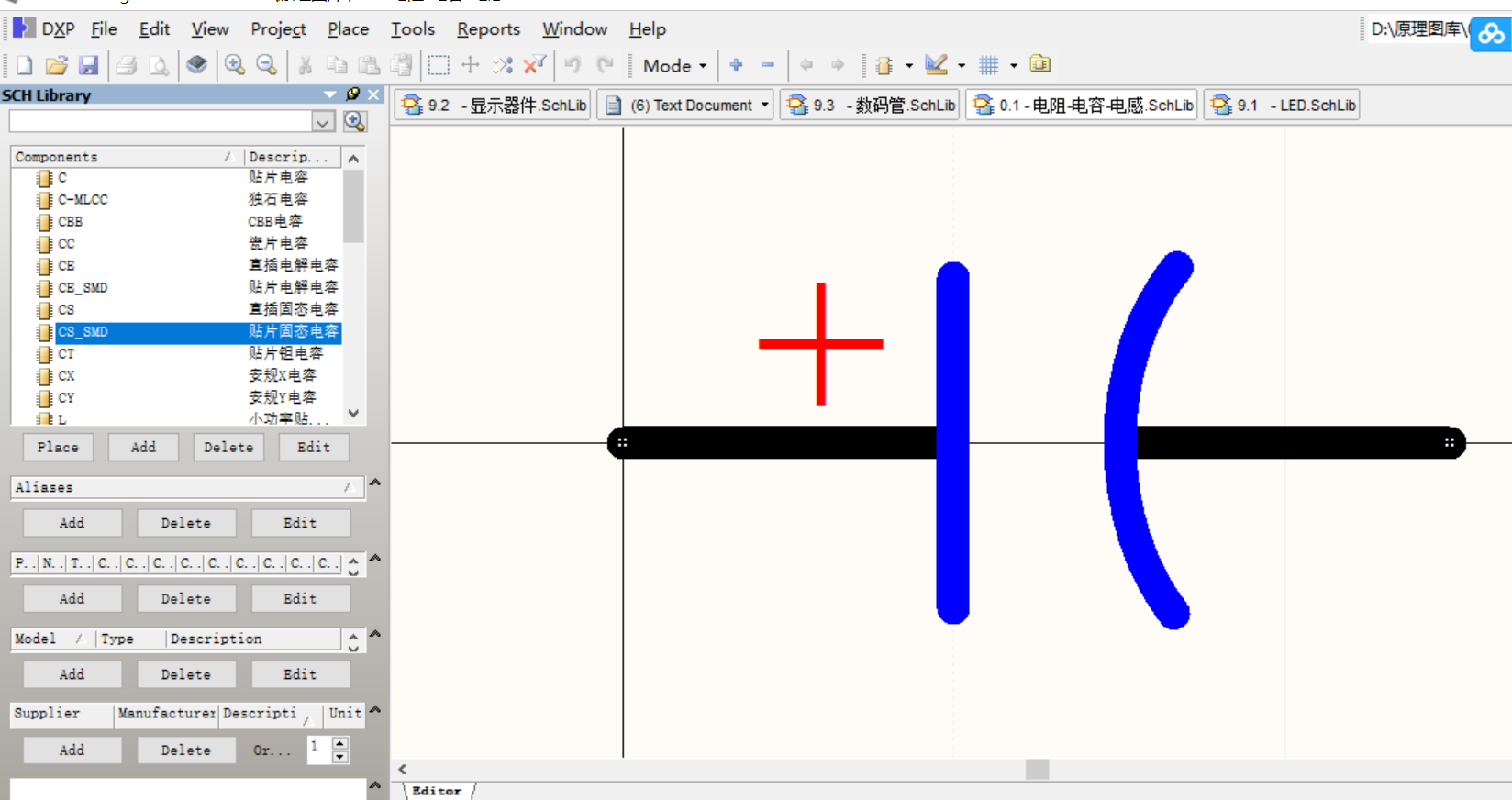Screen dimensions: 1512x800
Task: Expand the Text Document tab dropdown
Action: point(764,105)
